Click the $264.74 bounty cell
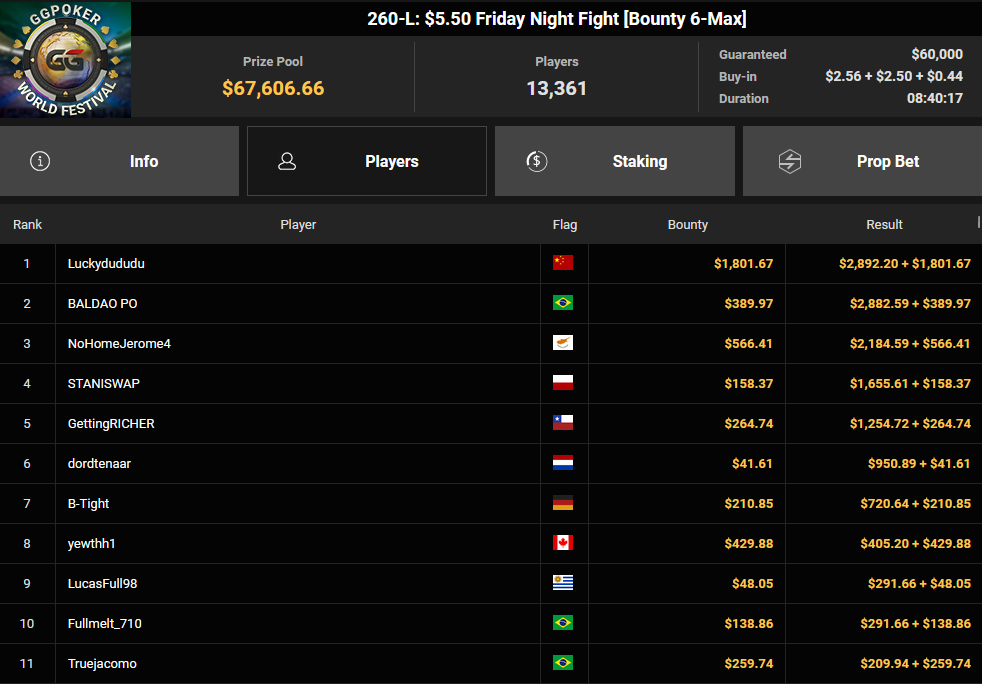Image resolution: width=982 pixels, height=684 pixels. (x=686, y=423)
